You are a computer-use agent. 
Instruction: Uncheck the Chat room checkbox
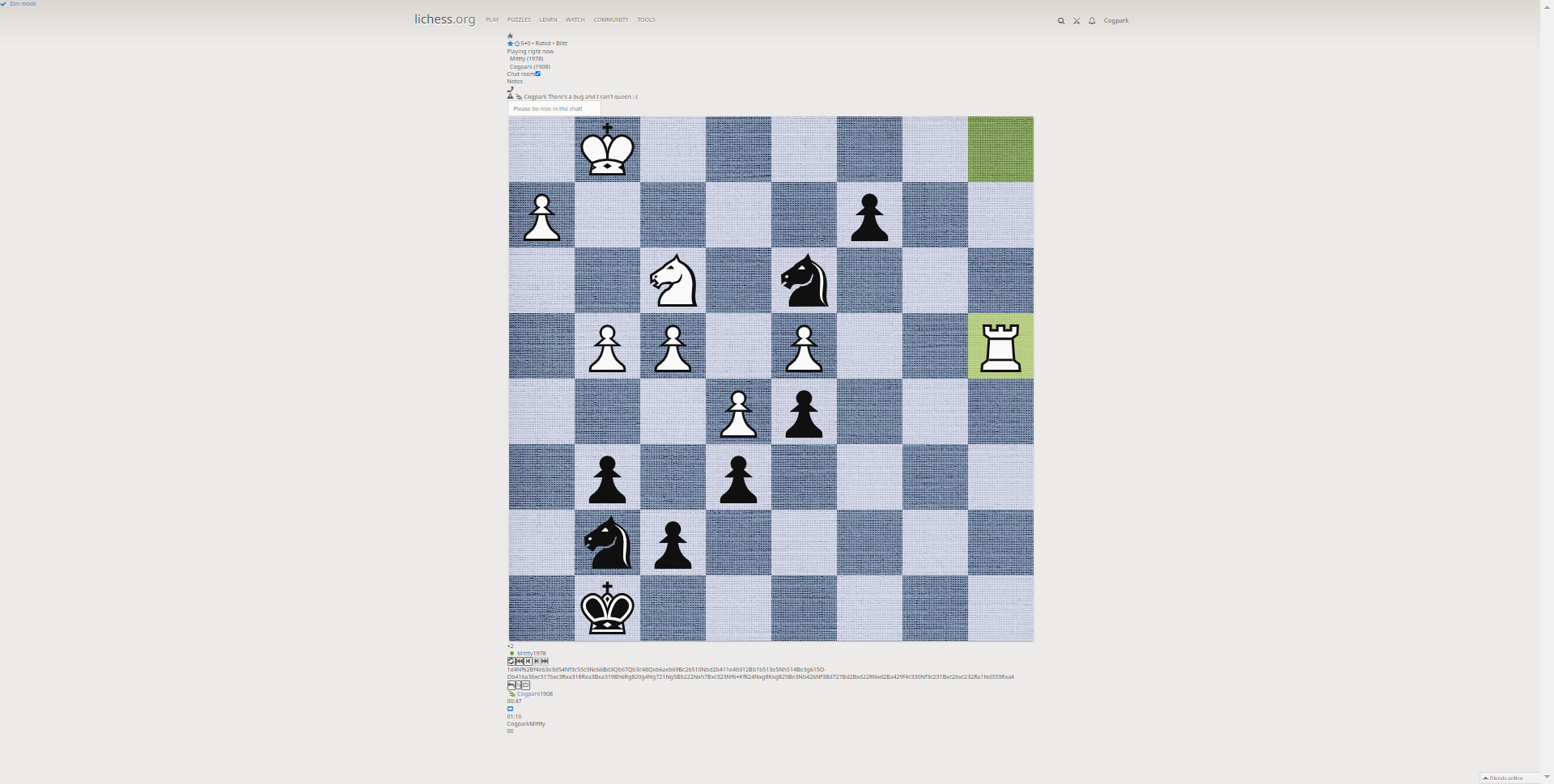tap(538, 74)
